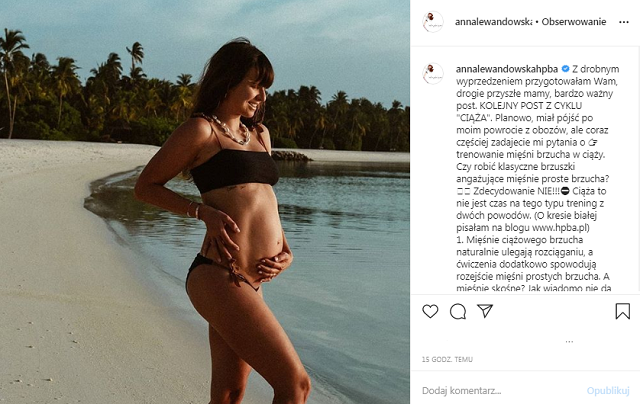
Task: Click the Obserwowanie following button
Action: click(574, 21)
